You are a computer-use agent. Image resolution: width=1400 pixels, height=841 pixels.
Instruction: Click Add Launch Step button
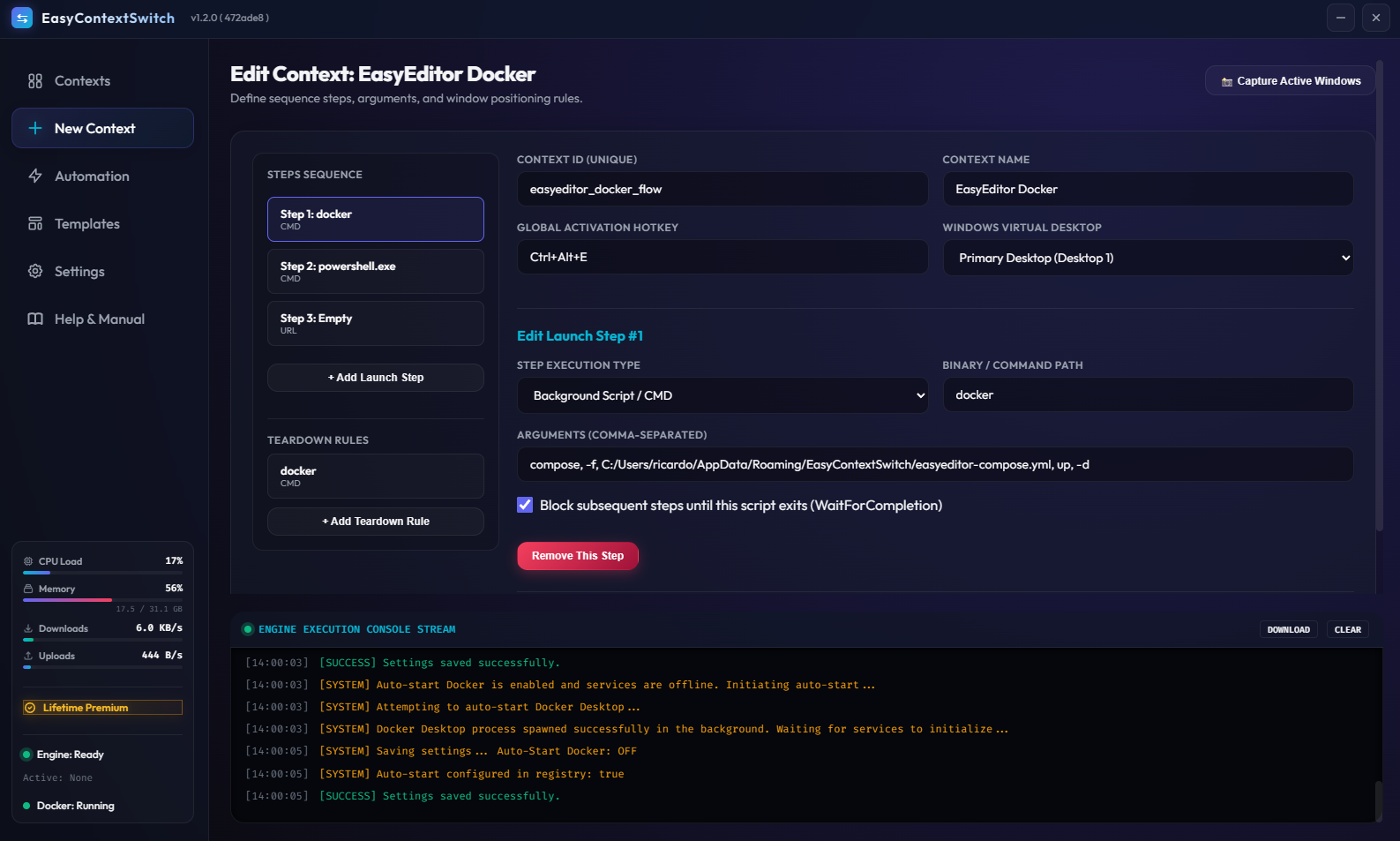click(x=376, y=378)
